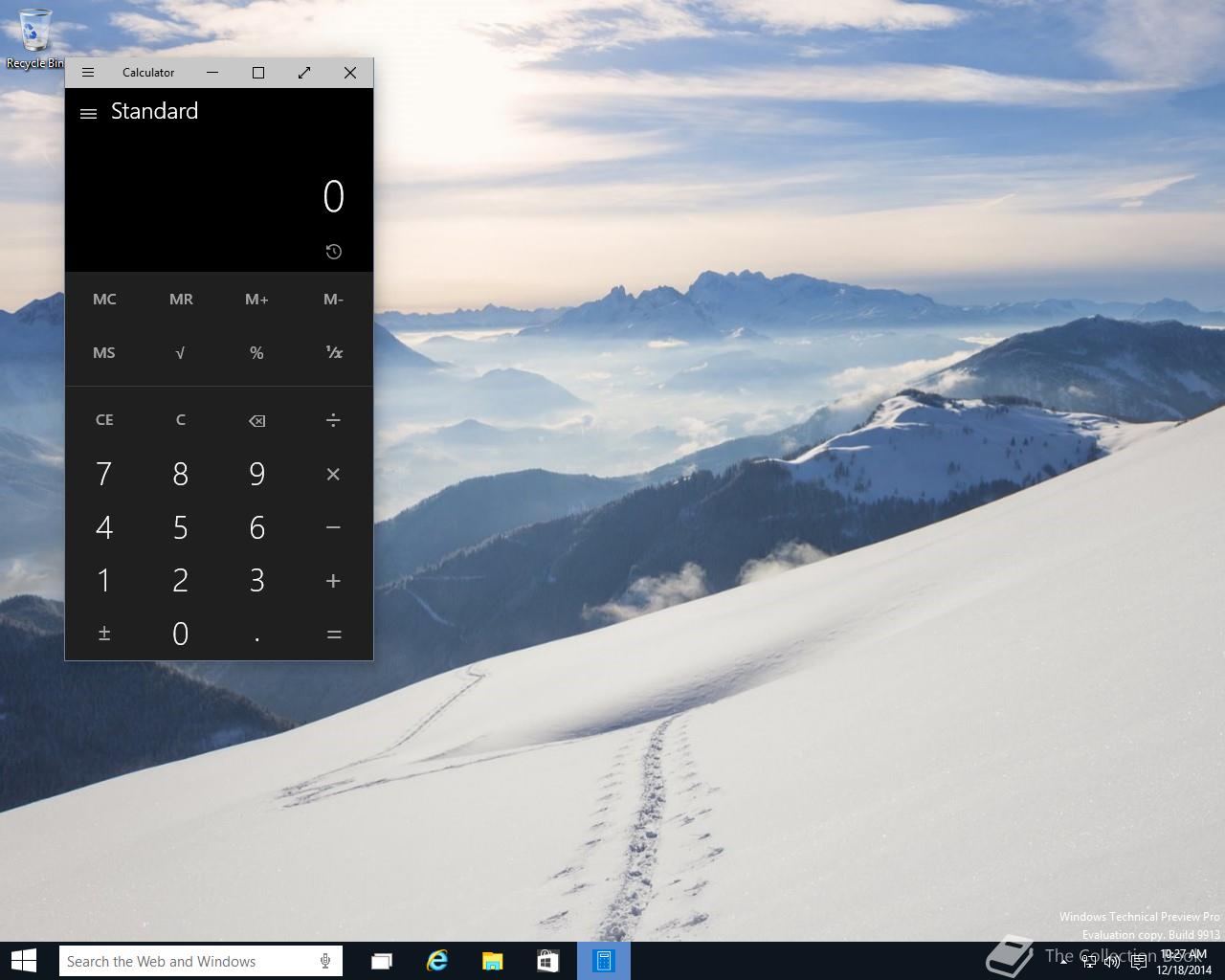Click the square root button

pos(181,353)
